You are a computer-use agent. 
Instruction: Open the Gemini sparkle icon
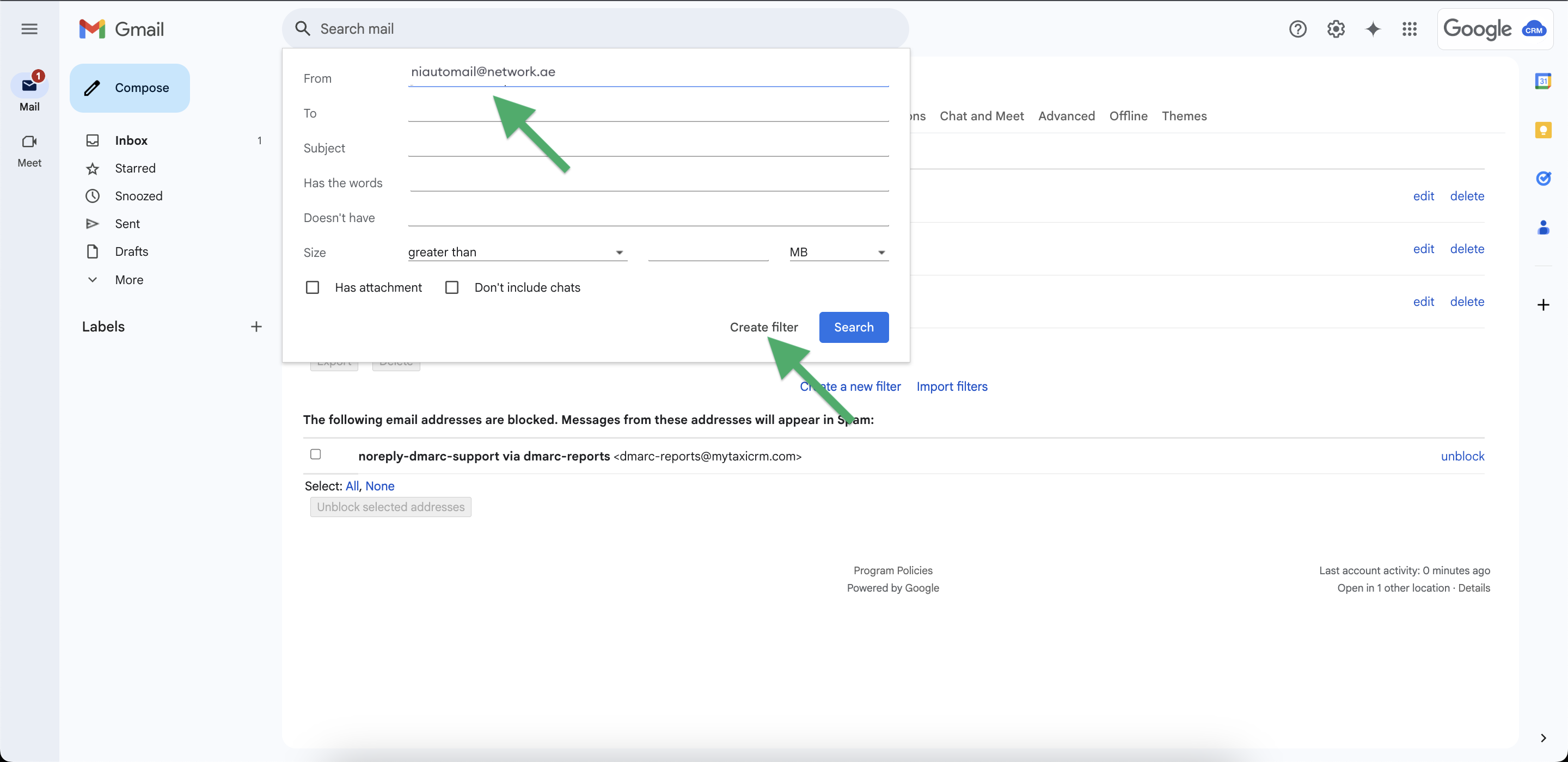tap(1373, 29)
